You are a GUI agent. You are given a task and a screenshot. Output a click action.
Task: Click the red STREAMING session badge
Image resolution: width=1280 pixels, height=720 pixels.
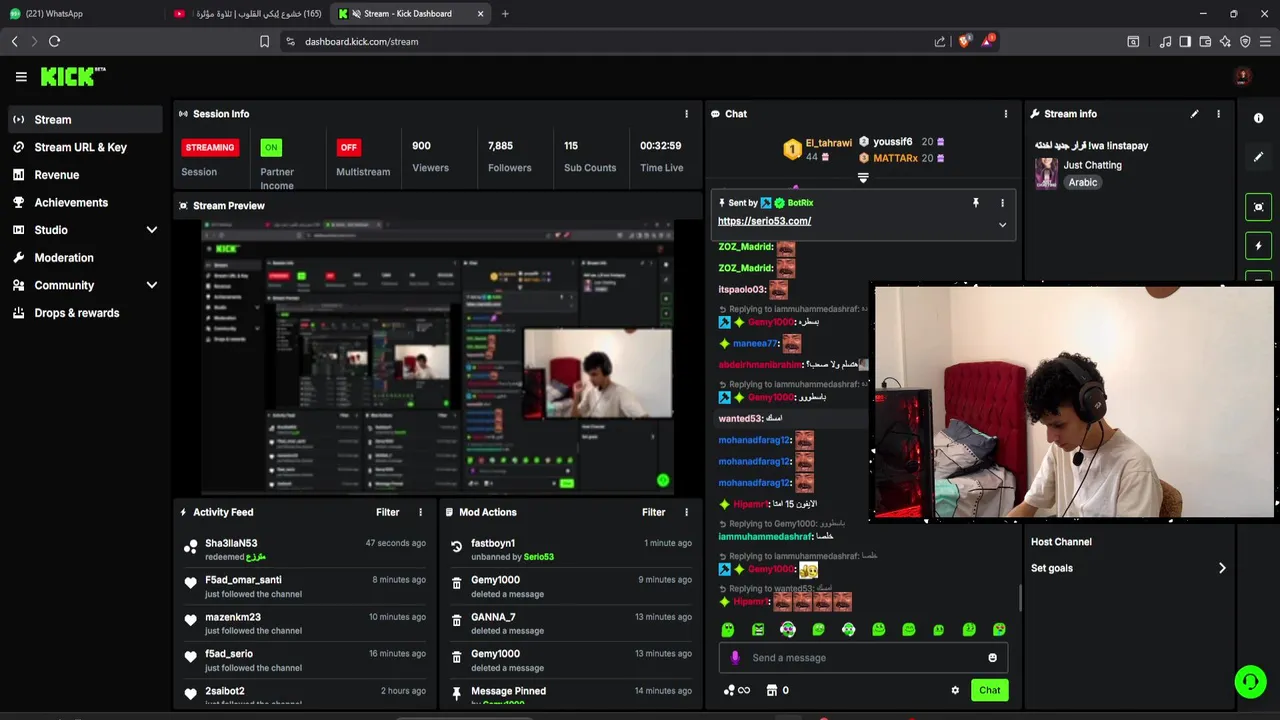(x=210, y=147)
